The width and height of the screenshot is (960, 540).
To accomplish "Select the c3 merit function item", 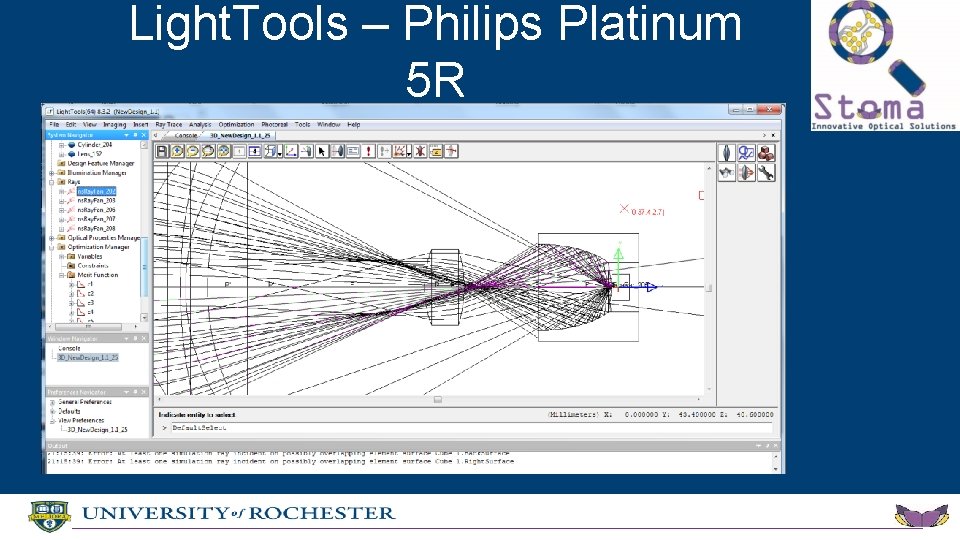I will pyautogui.click(x=90, y=303).
